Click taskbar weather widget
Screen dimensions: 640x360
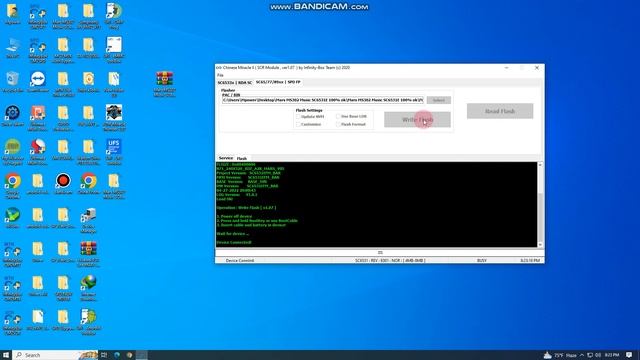click(x=560, y=355)
